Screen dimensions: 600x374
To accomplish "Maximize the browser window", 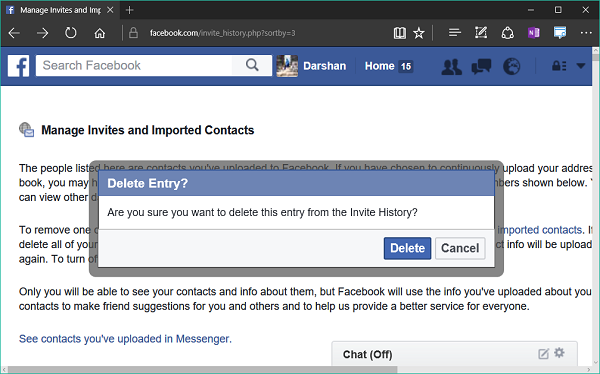I will (558, 10).
